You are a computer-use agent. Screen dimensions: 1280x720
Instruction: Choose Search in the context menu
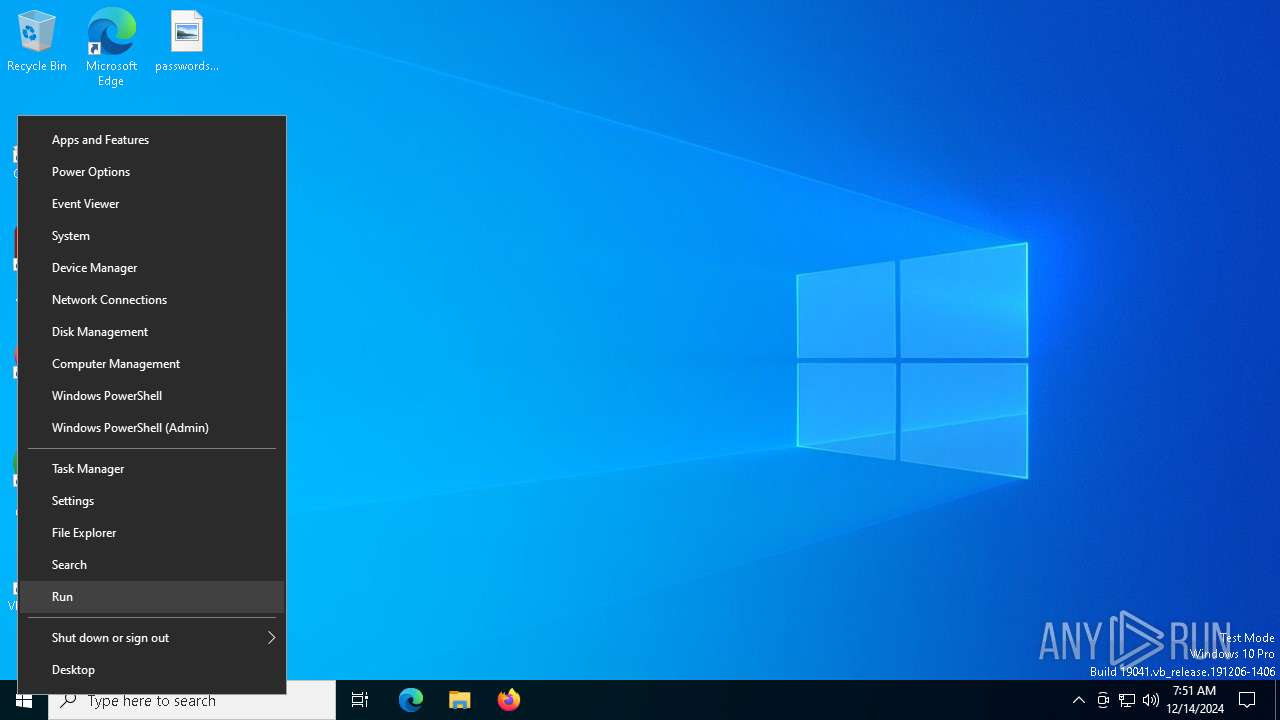point(152,565)
